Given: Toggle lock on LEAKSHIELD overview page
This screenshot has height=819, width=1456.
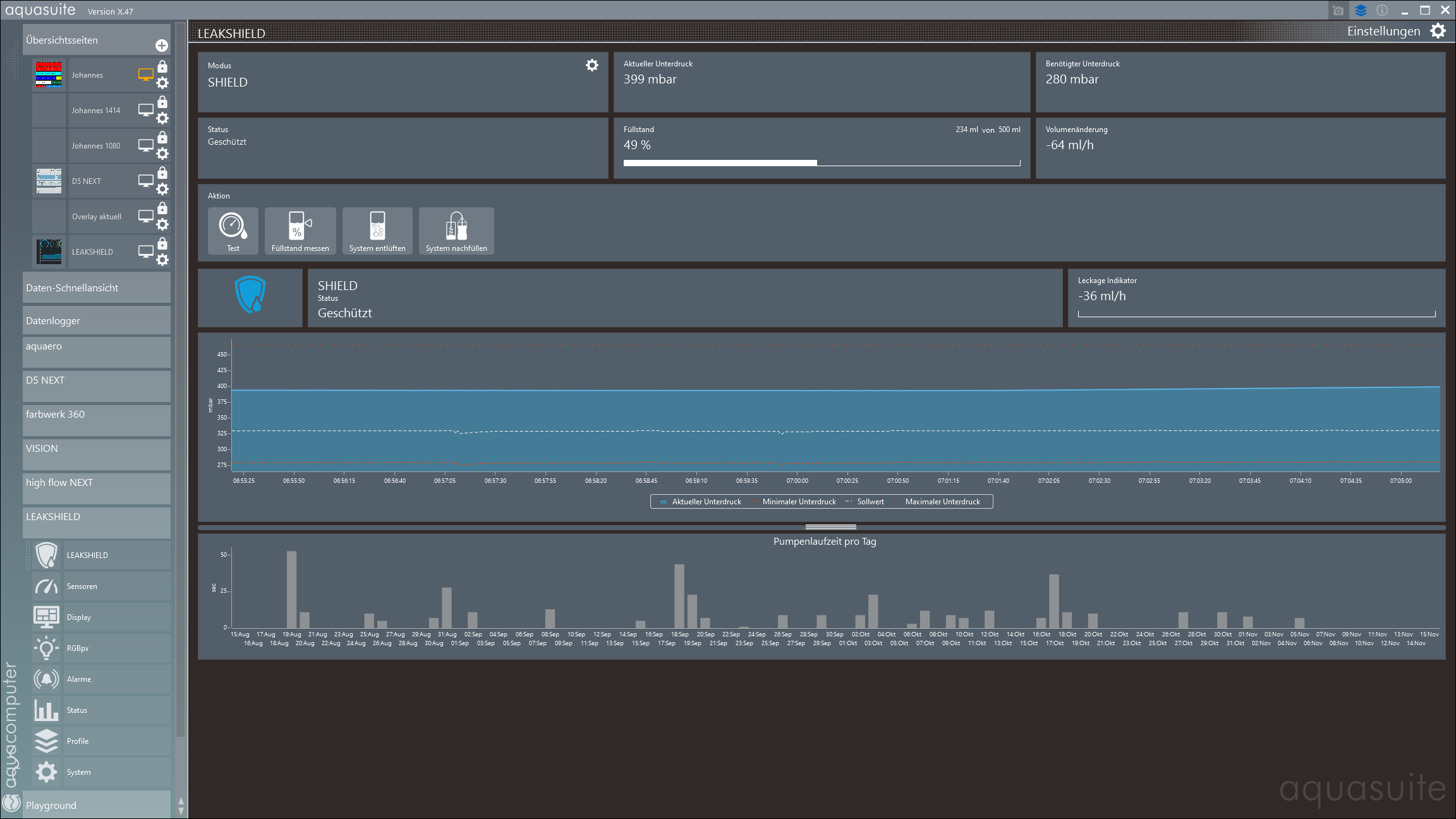Looking at the screenshot, I should click(162, 243).
